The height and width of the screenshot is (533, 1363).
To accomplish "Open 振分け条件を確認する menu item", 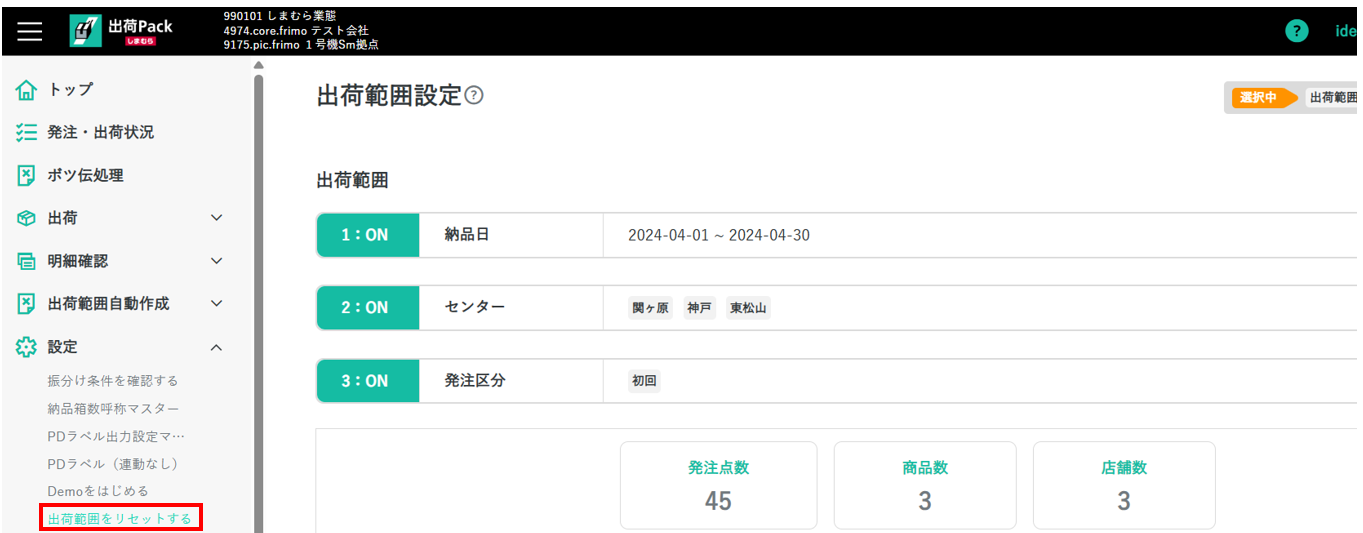I will pos(113,381).
